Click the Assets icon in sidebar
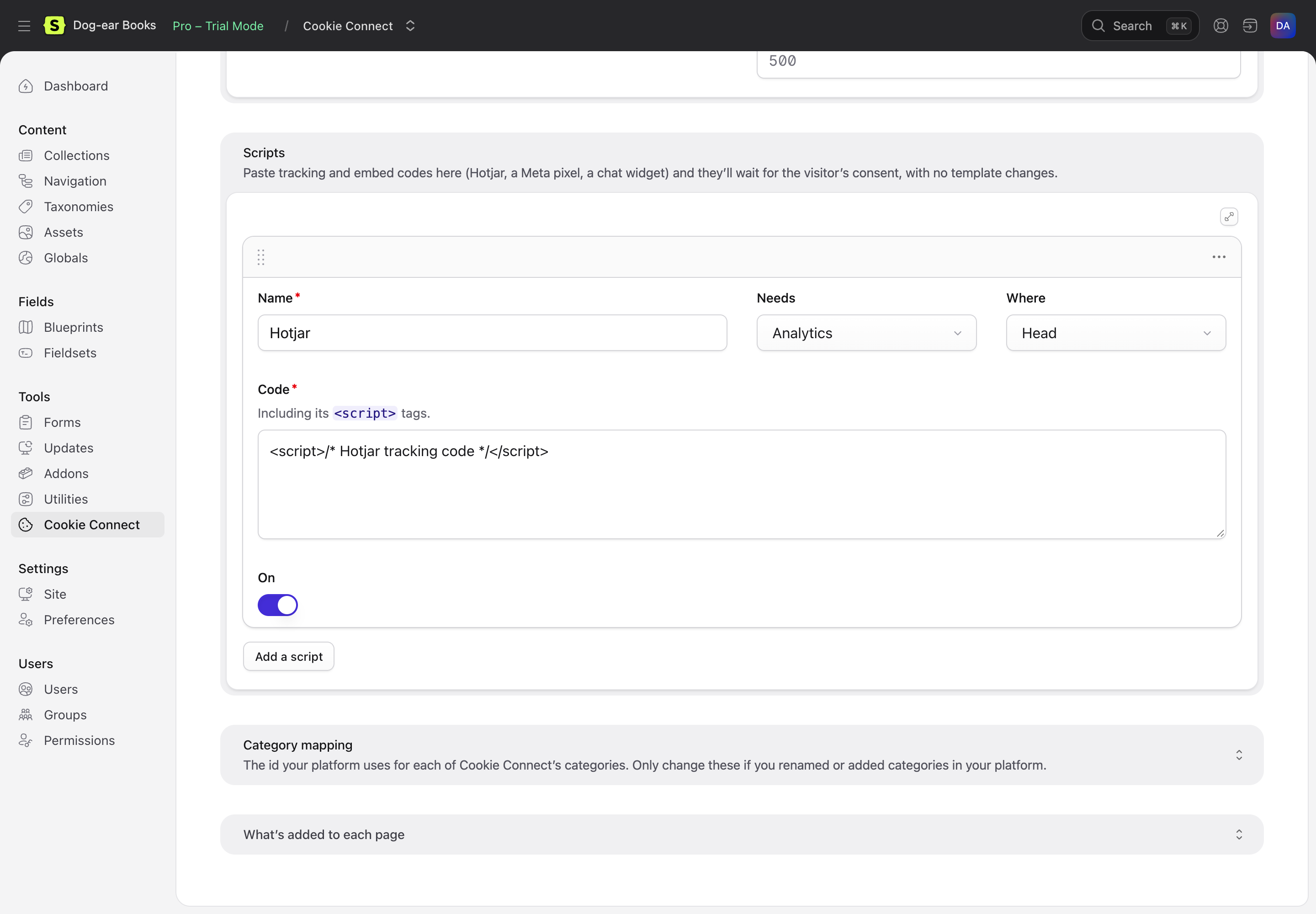1316x914 pixels. pyautogui.click(x=26, y=233)
